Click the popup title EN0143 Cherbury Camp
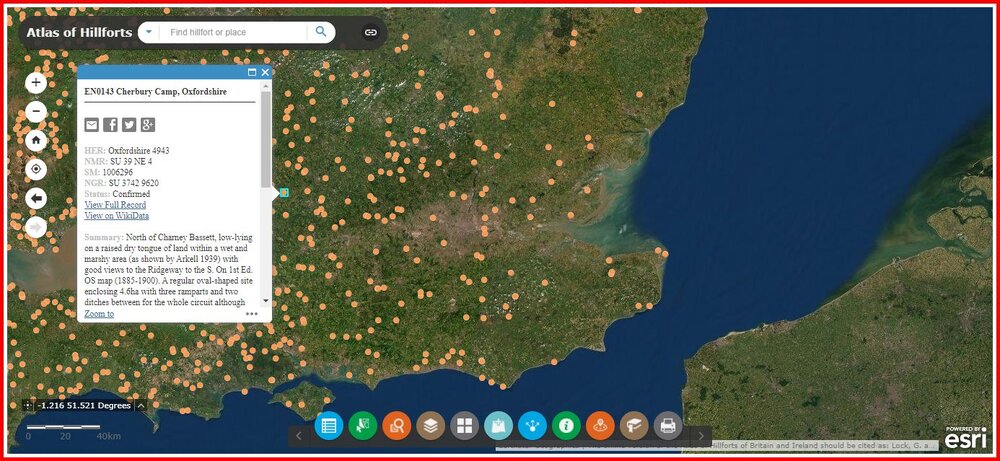This screenshot has height=461, width=1000. [156, 91]
